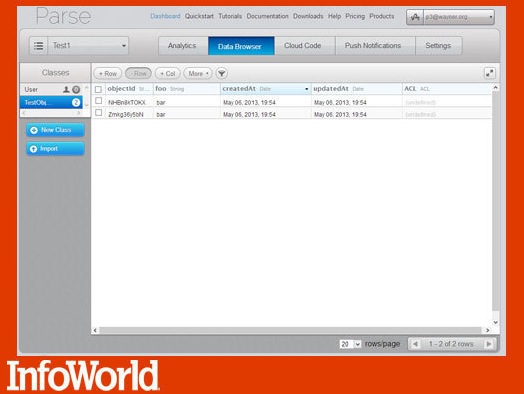Click the updatedAt column header
The image size is (524, 394).
(x=357, y=89)
